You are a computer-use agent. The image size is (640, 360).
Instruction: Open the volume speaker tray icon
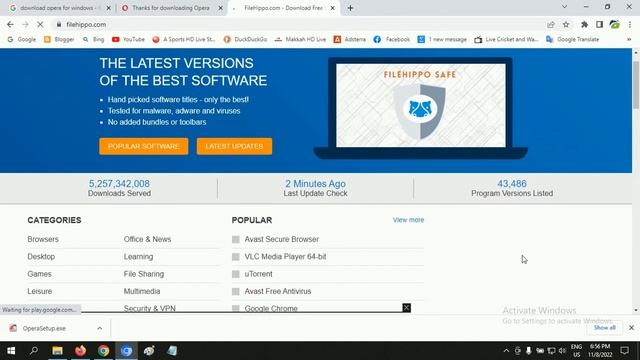[x=562, y=351]
